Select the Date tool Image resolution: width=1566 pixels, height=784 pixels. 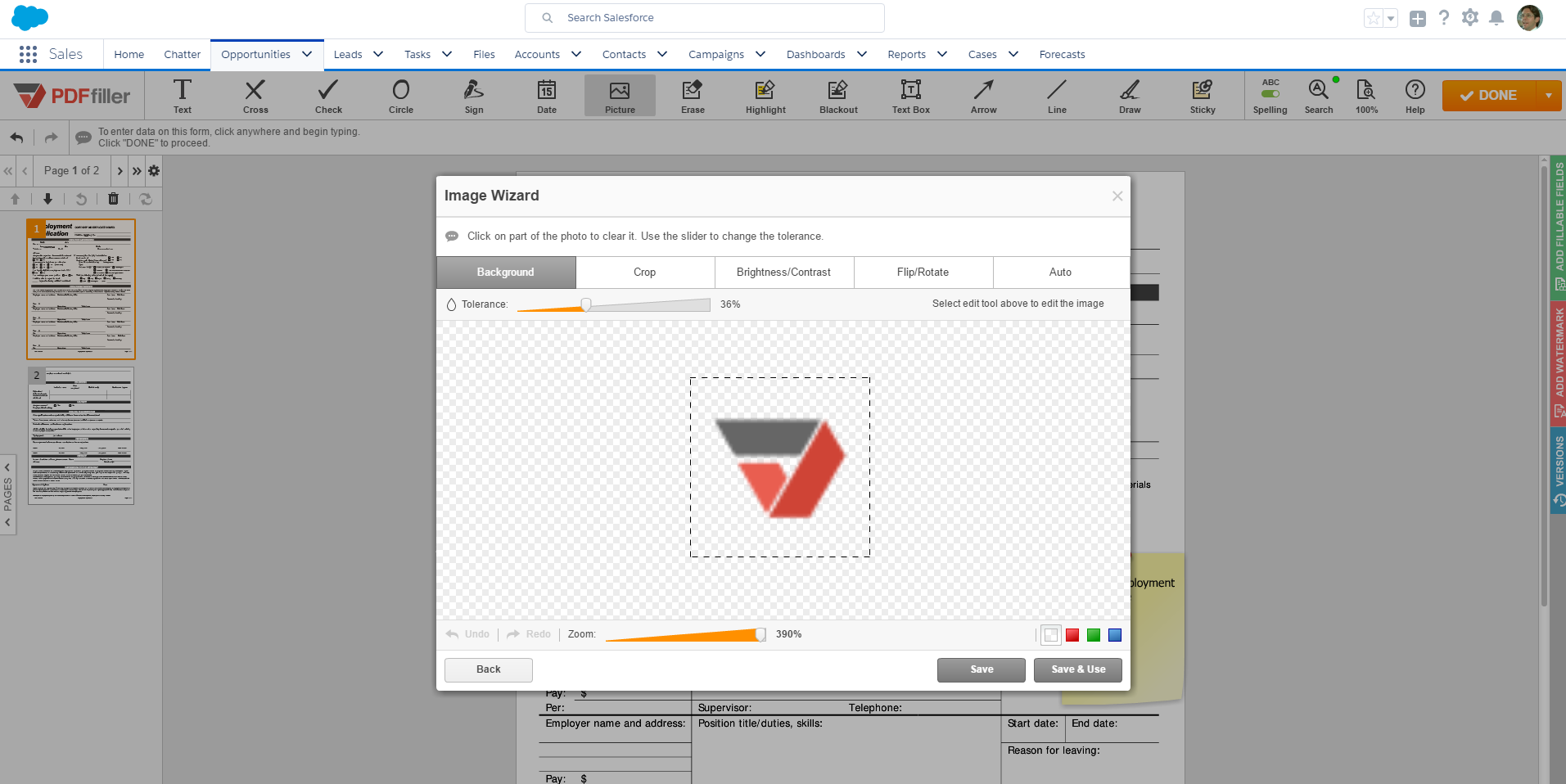pyautogui.click(x=547, y=95)
